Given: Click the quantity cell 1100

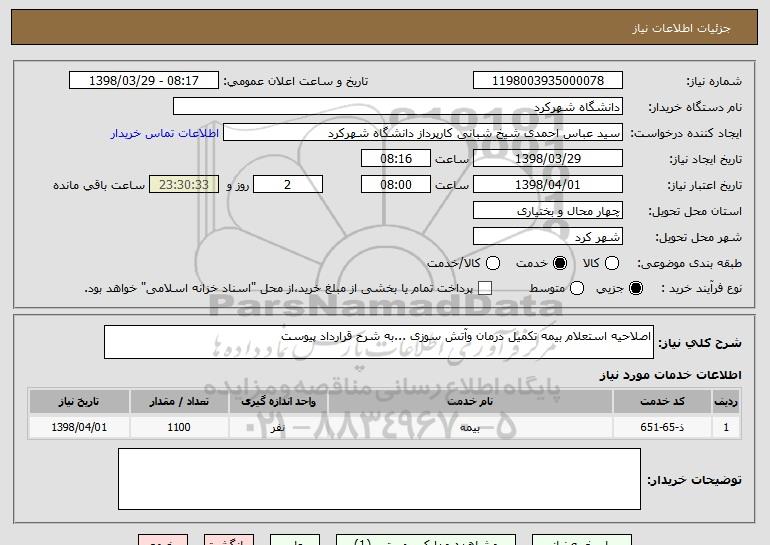Looking at the screenshot, I should 179,427.
